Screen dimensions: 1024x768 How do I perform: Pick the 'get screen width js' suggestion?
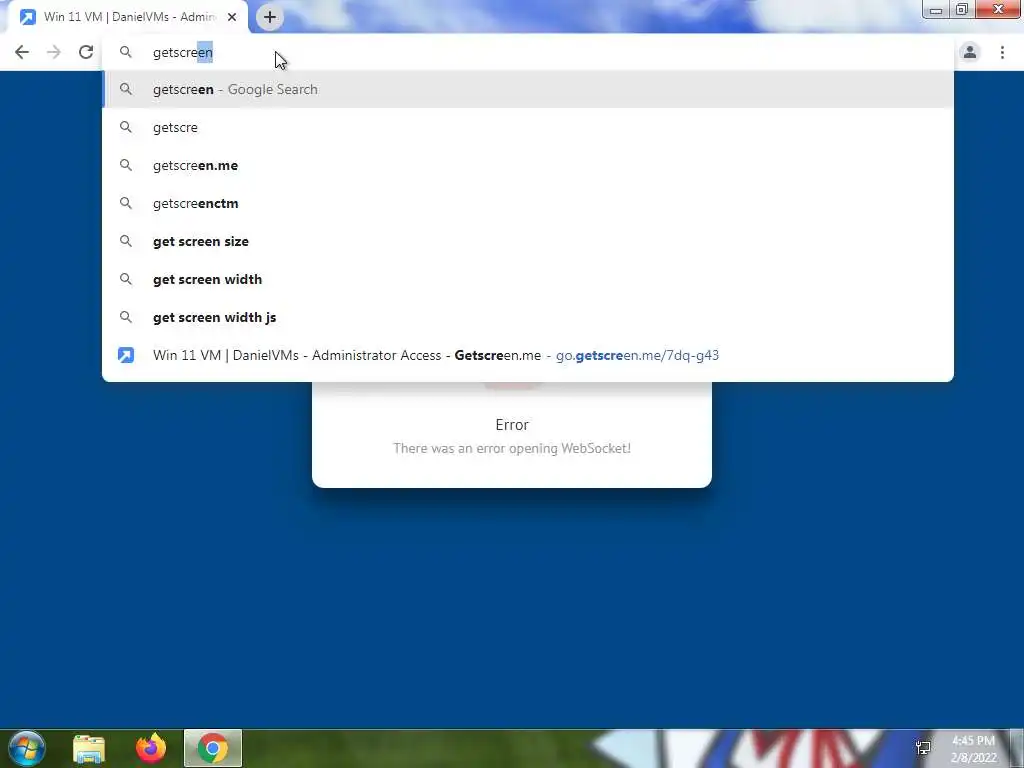coord(528,317)
